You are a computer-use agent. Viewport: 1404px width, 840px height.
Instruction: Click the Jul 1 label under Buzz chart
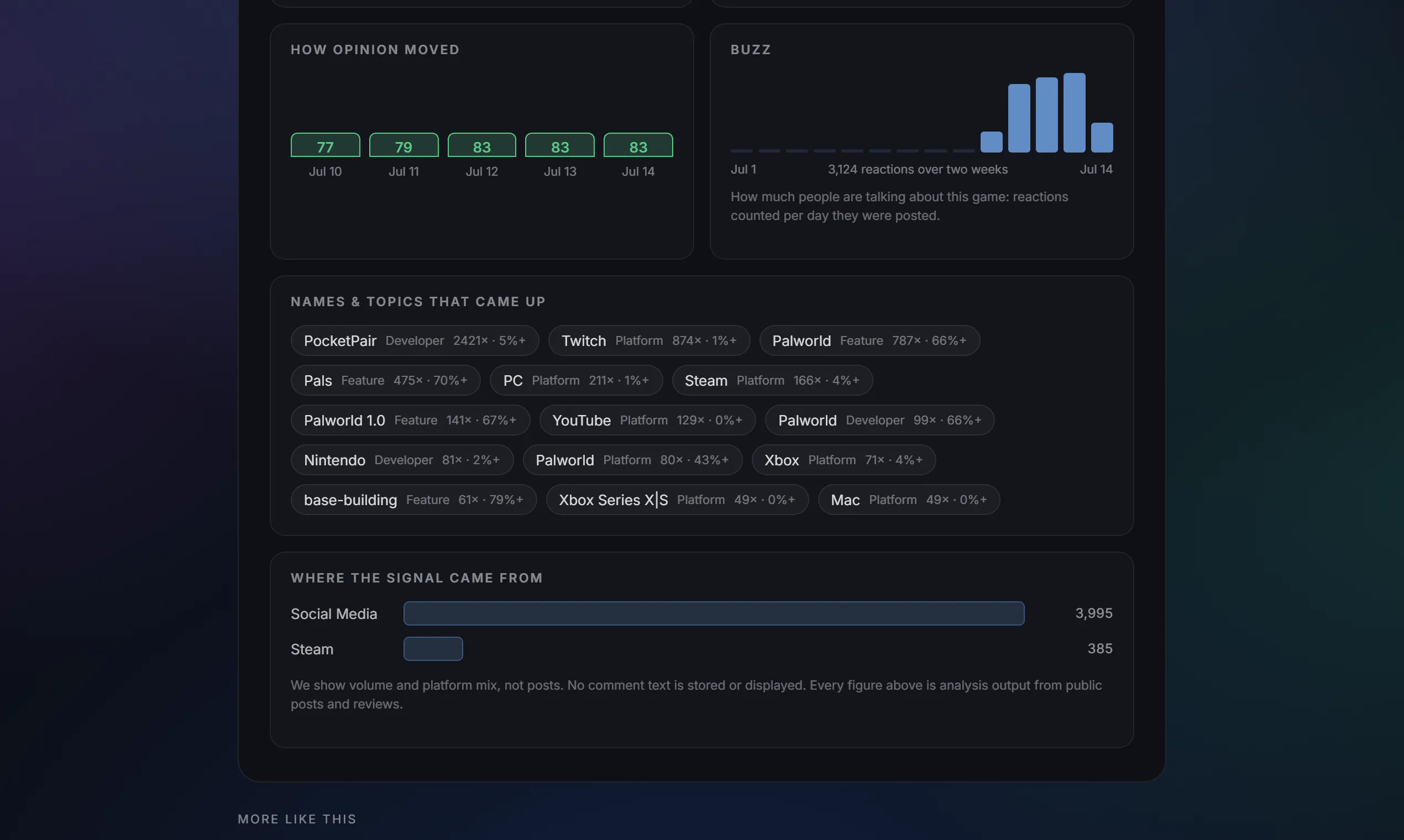coord(743,169)
